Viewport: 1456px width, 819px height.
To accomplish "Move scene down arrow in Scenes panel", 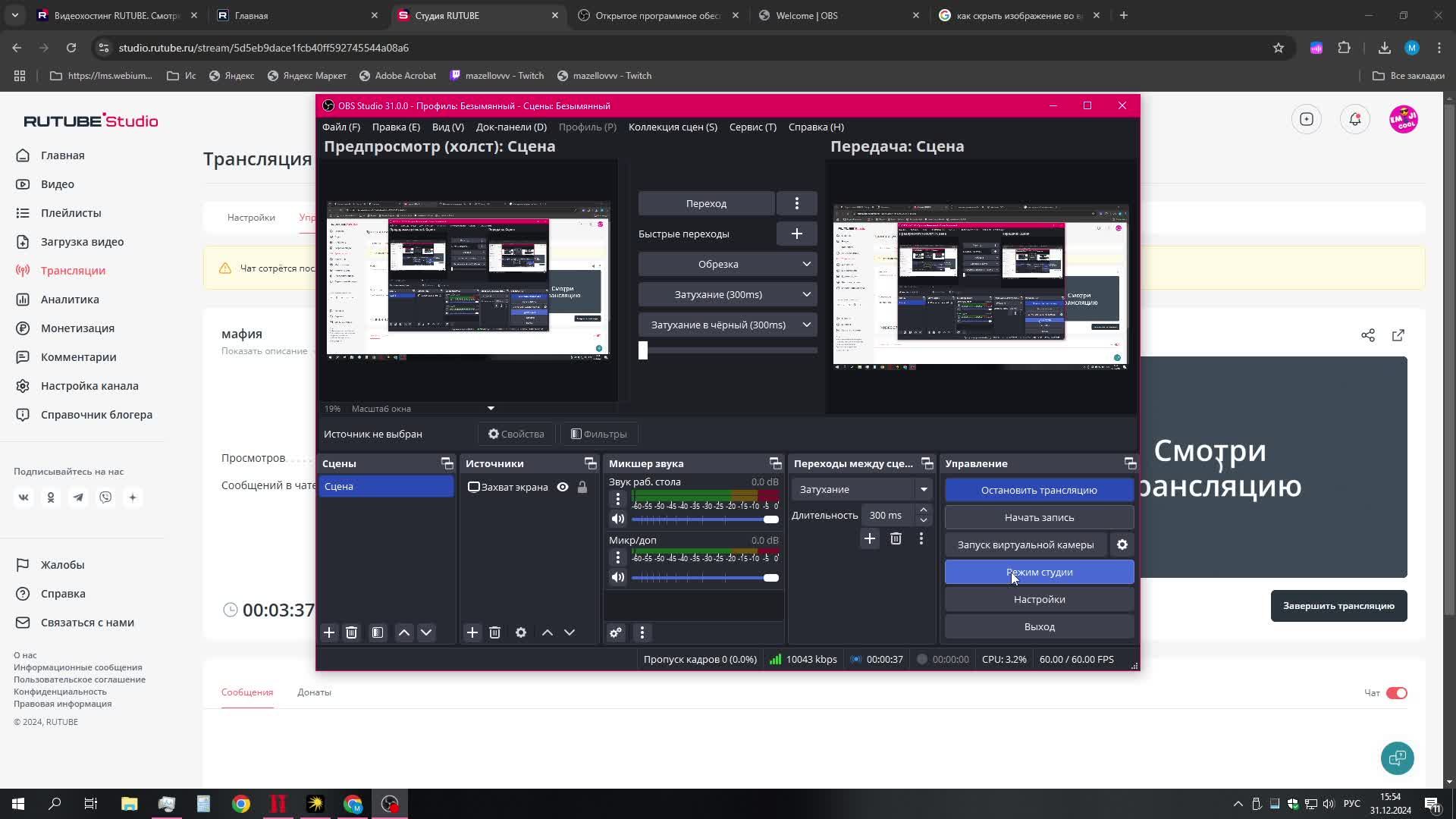I will click(x=426, y=632).
